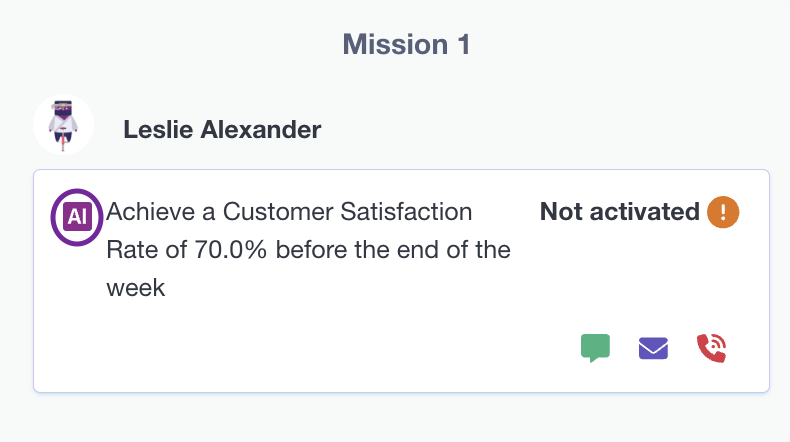Image resolution: width=790 pixels, height=442 pixels.
Task: Open the purple email envelope icon
Action: 653,348
